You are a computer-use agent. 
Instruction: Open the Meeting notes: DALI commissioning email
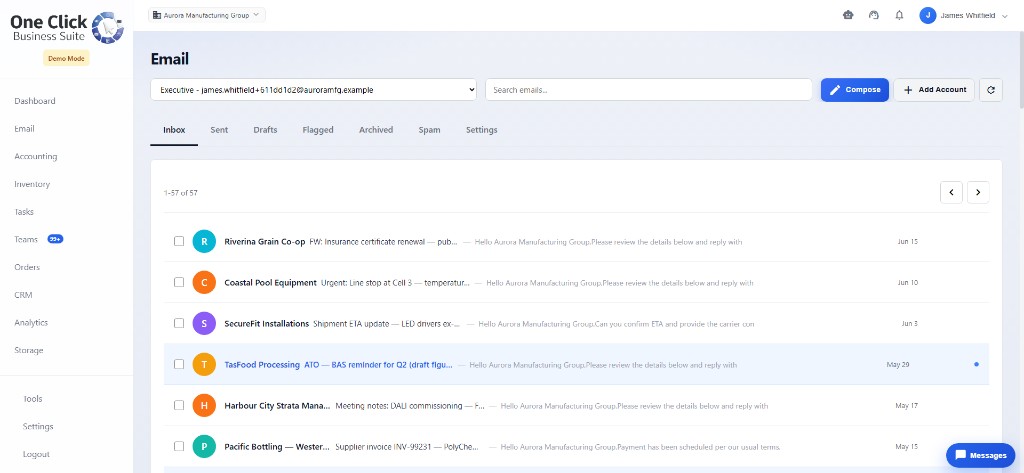pyautogui.click(x=410, y=406)
